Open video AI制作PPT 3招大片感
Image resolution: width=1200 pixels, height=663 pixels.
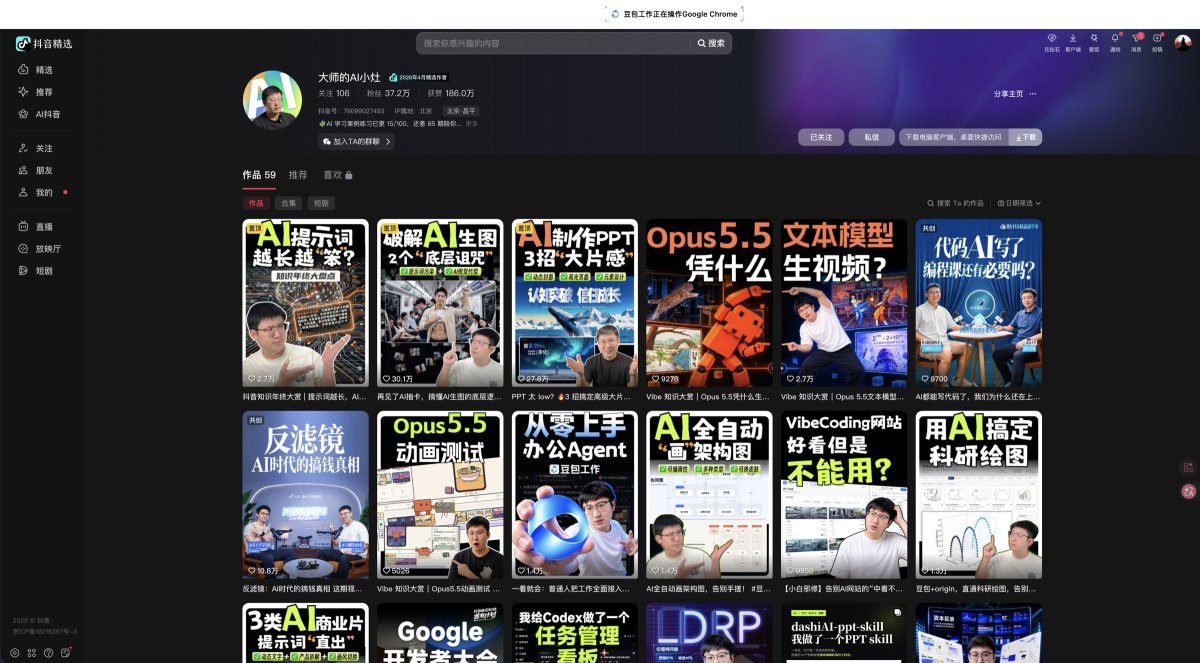tap(574, 303)
